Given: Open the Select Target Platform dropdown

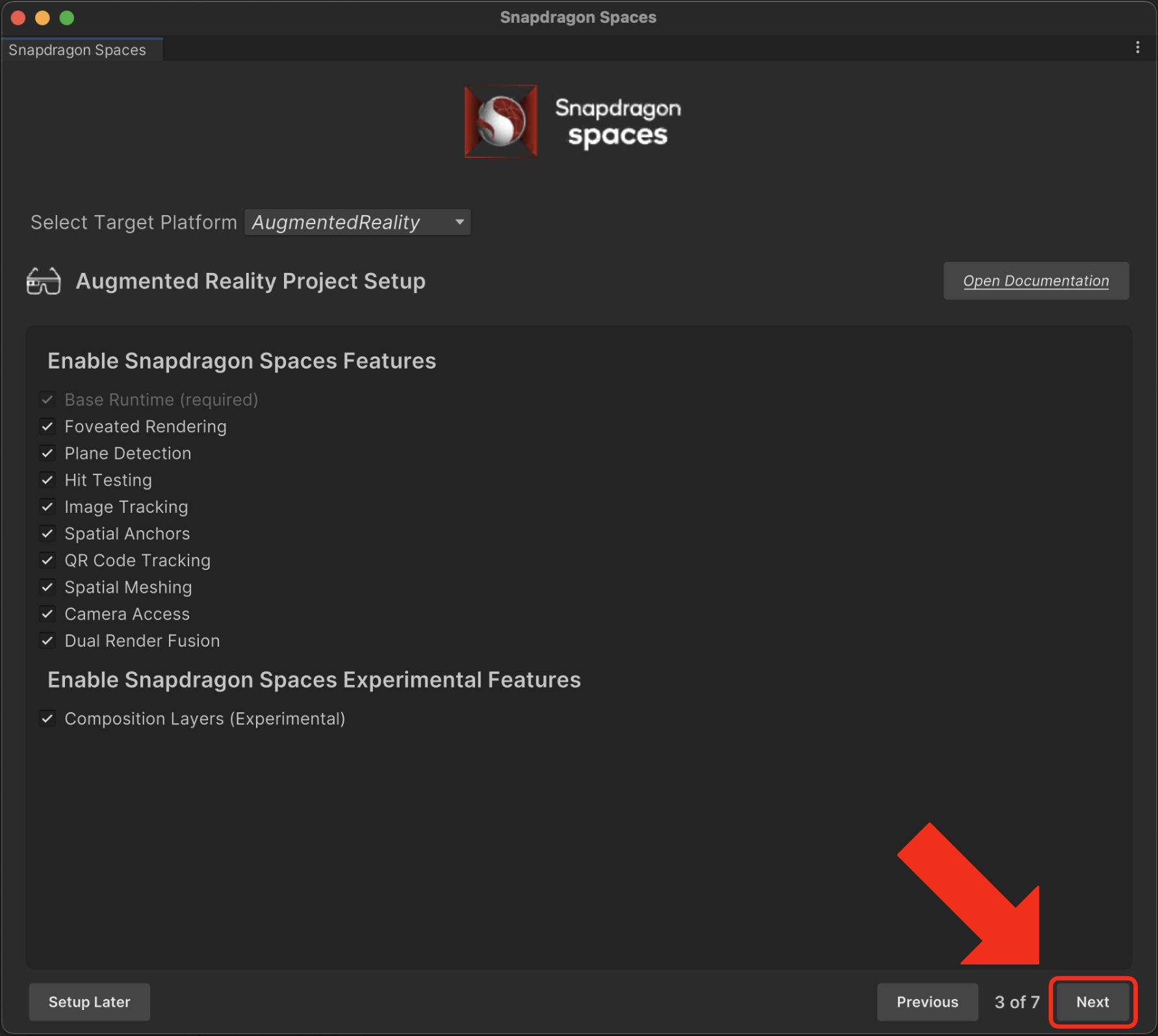Looking at the screenshot, I should click(x=357, y=222).
